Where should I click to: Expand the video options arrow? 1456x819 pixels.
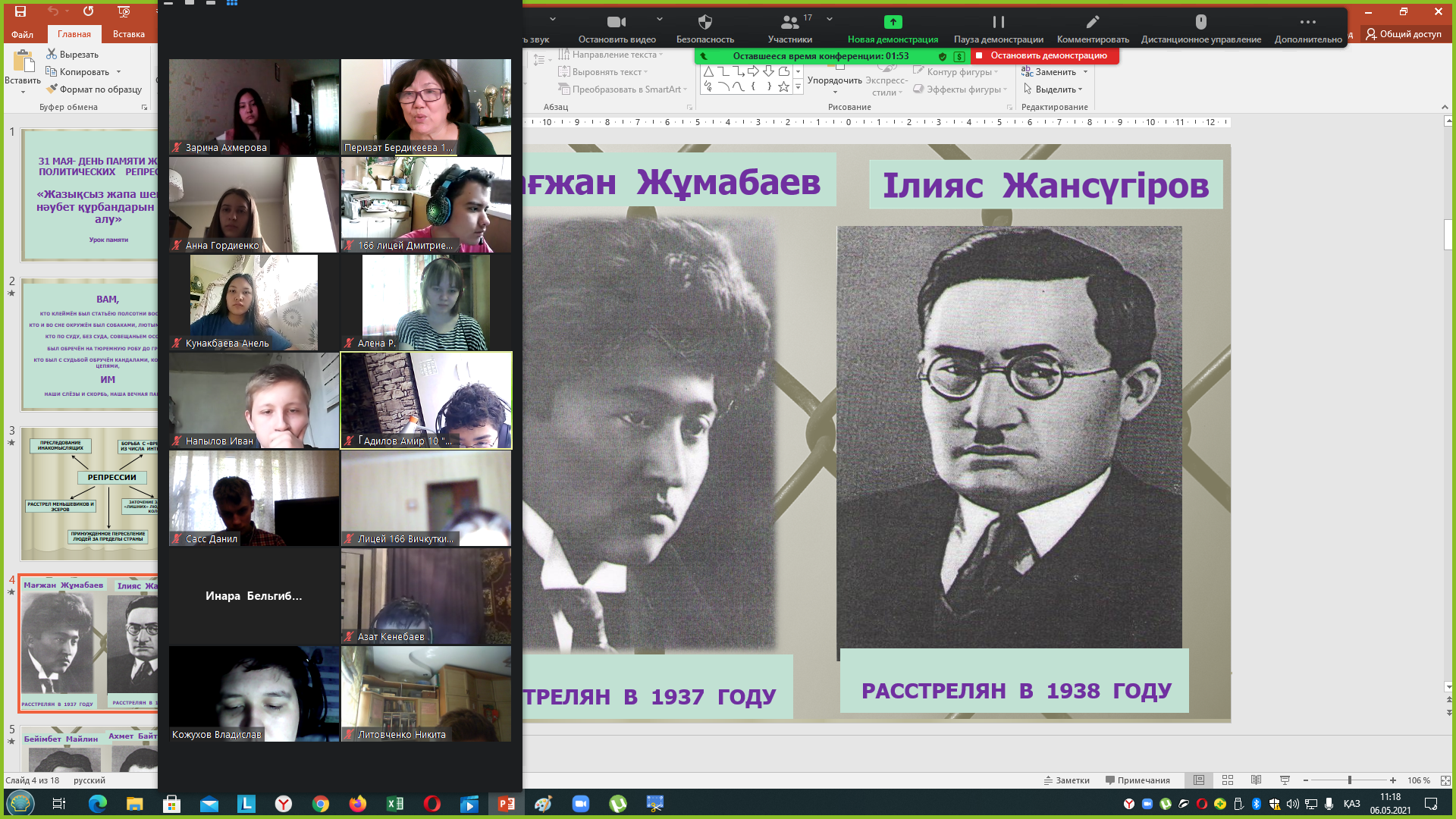point(659,19)
